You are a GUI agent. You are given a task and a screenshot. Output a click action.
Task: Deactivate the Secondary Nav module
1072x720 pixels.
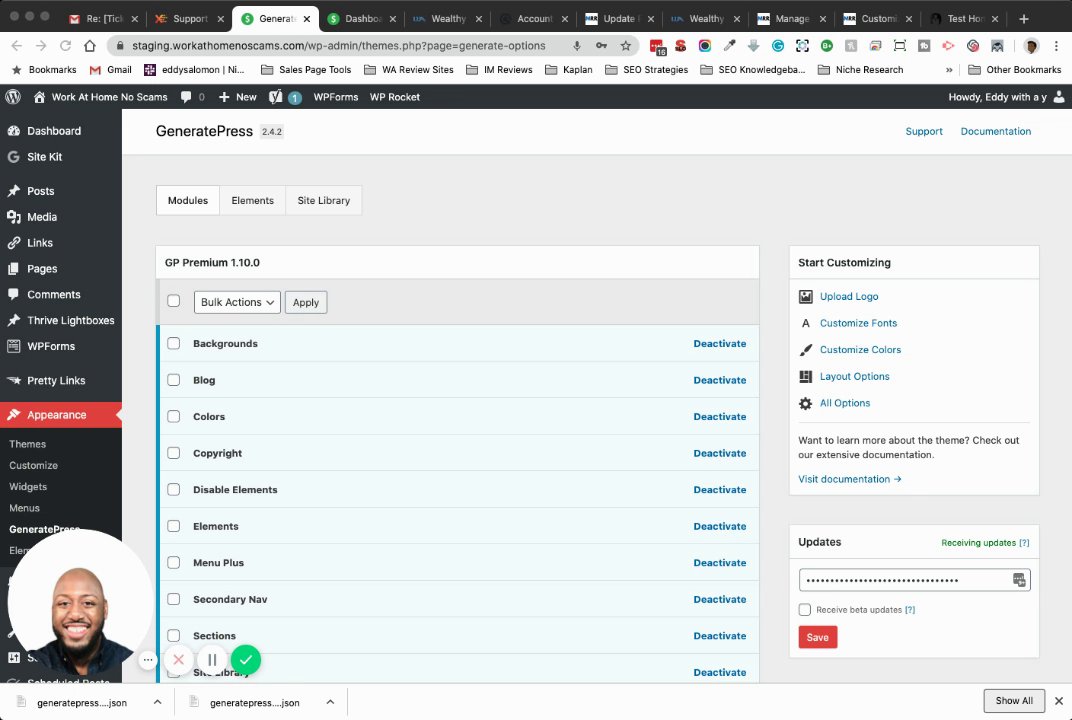tap(720, 599)
